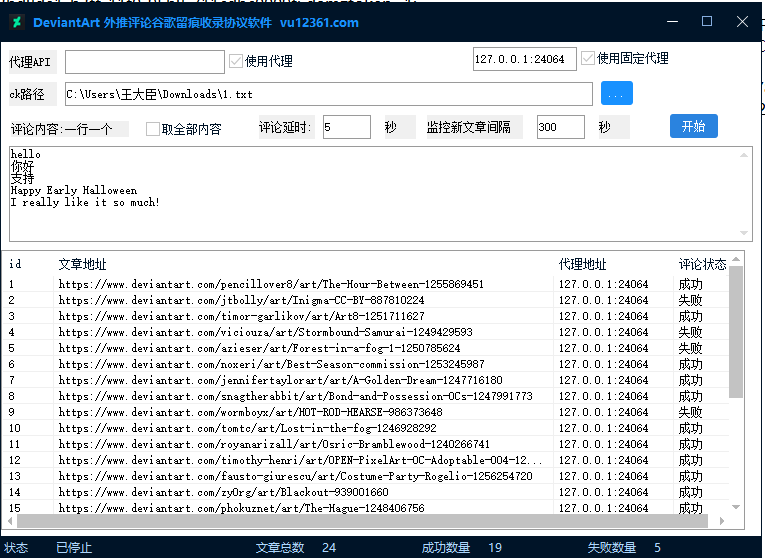The height and width of the screenshot is (558, 765).
Task: Minimize the DeviantArt tool window
Action: pyautogui.click(x=672, y=21)
